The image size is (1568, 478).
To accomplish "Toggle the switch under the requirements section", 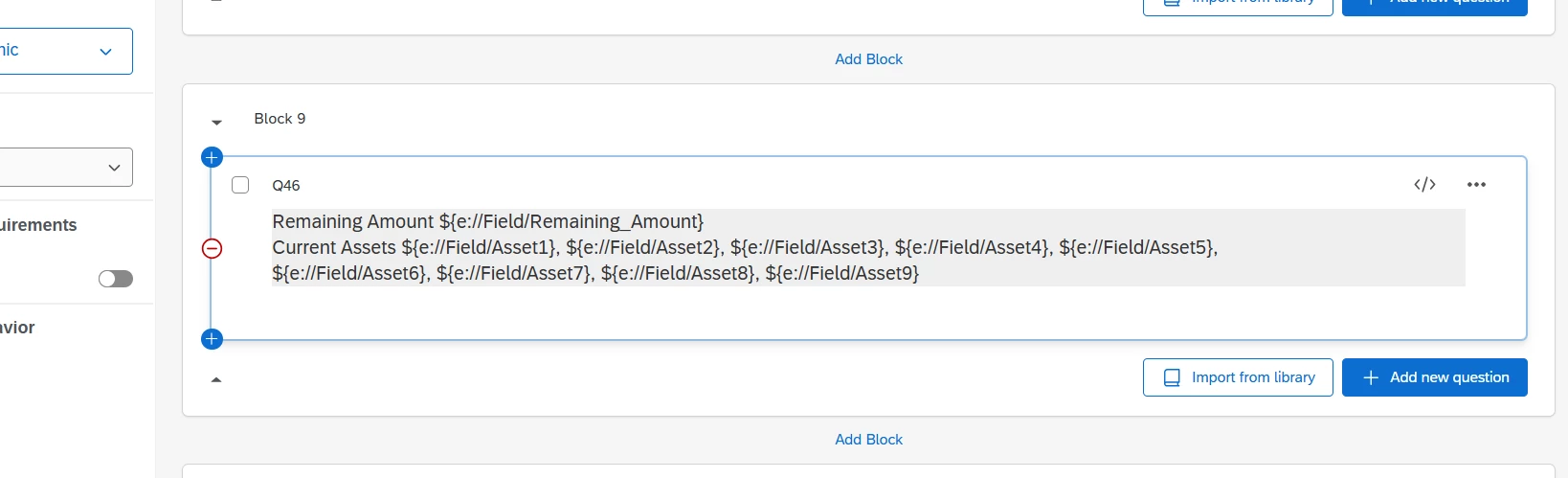I will point(116,279).
